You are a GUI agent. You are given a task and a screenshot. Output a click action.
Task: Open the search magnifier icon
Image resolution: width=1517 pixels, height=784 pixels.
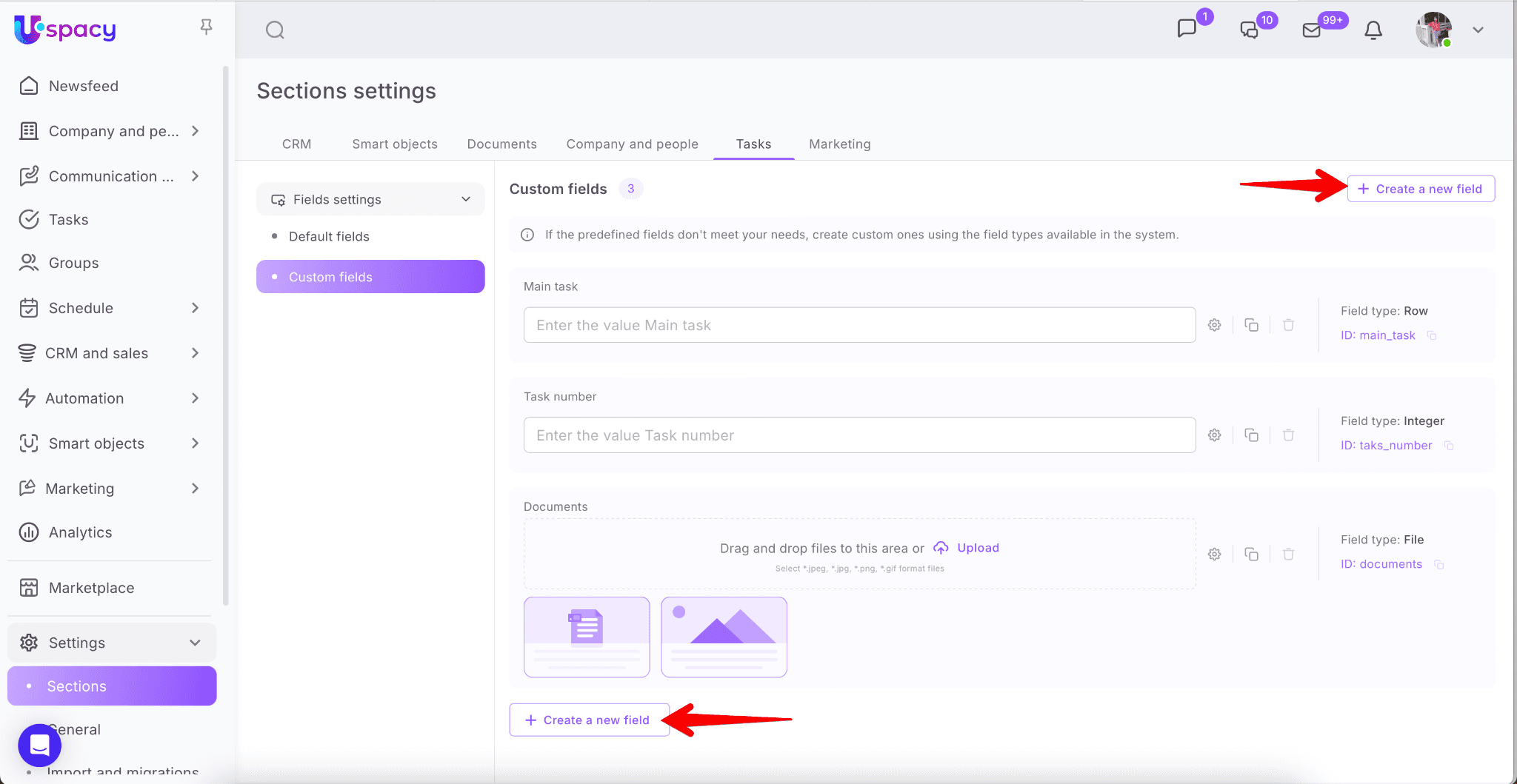275,30
